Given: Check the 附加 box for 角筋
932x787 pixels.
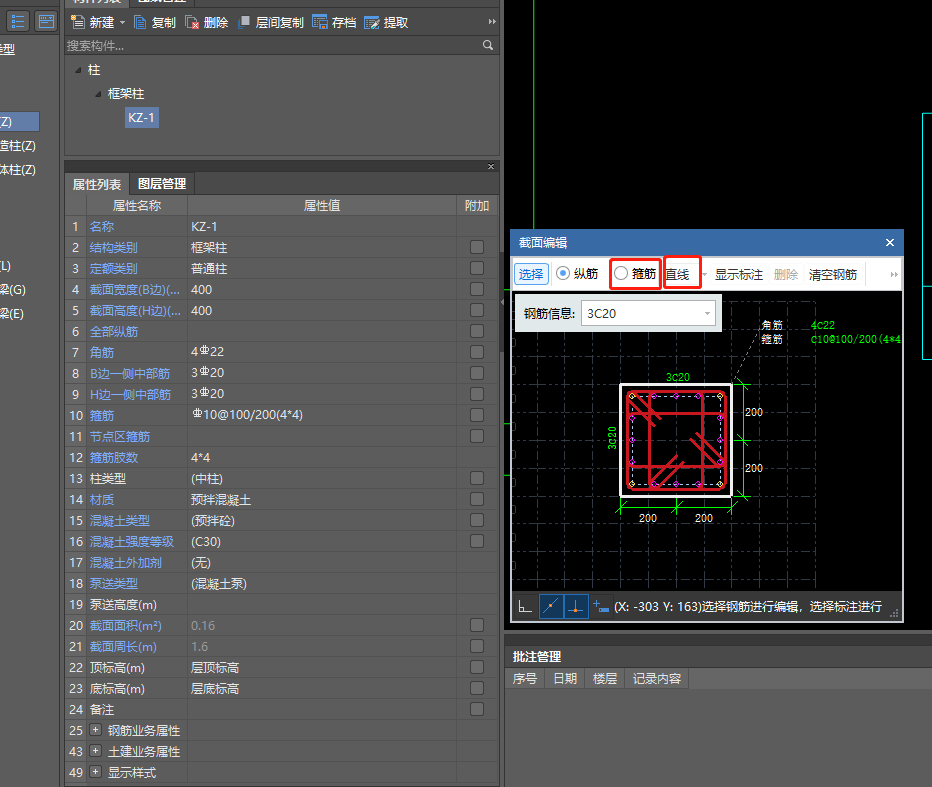Looking at the screenshot, I should [x=477, y=352].
